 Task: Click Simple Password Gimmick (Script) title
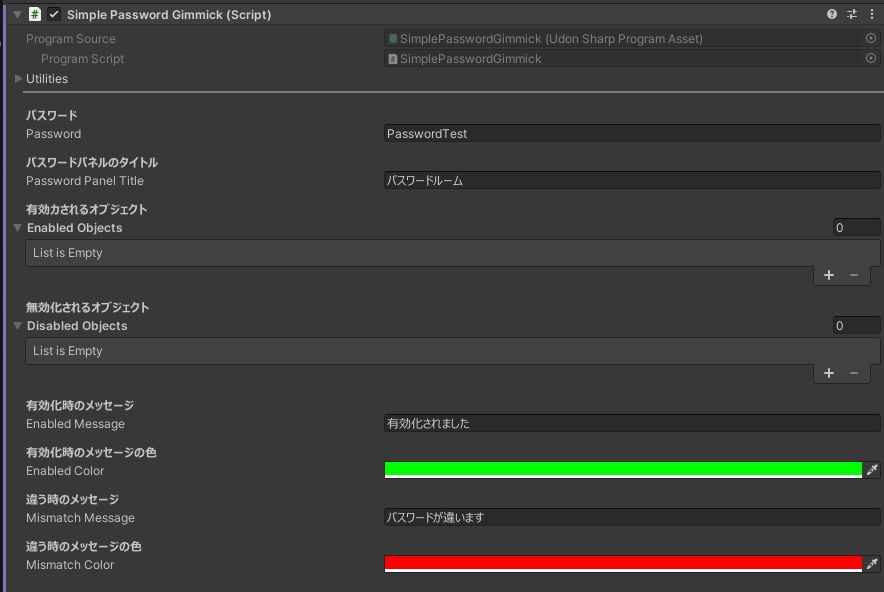169,15
